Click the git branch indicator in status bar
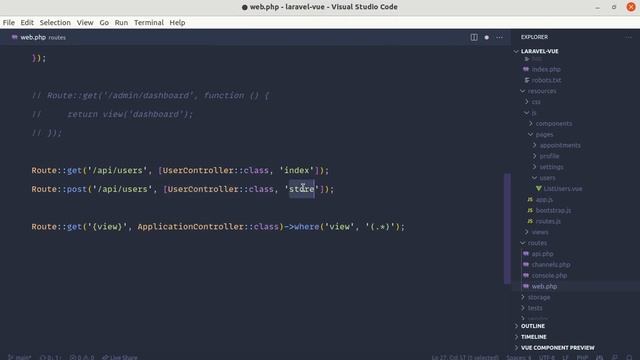Screen dimensions: 640x360 19,357
